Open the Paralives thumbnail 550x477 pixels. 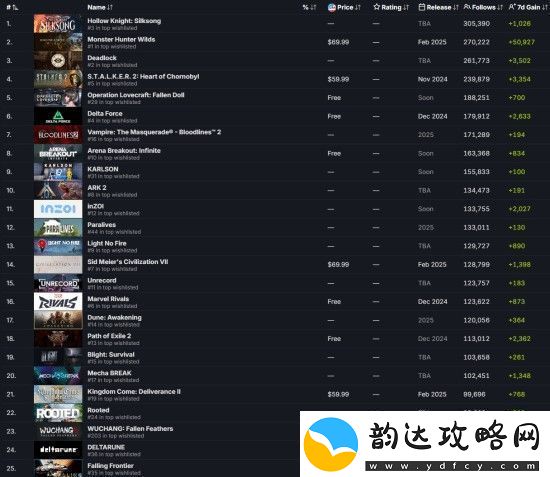pyautogui.click(x=58, y=228)
